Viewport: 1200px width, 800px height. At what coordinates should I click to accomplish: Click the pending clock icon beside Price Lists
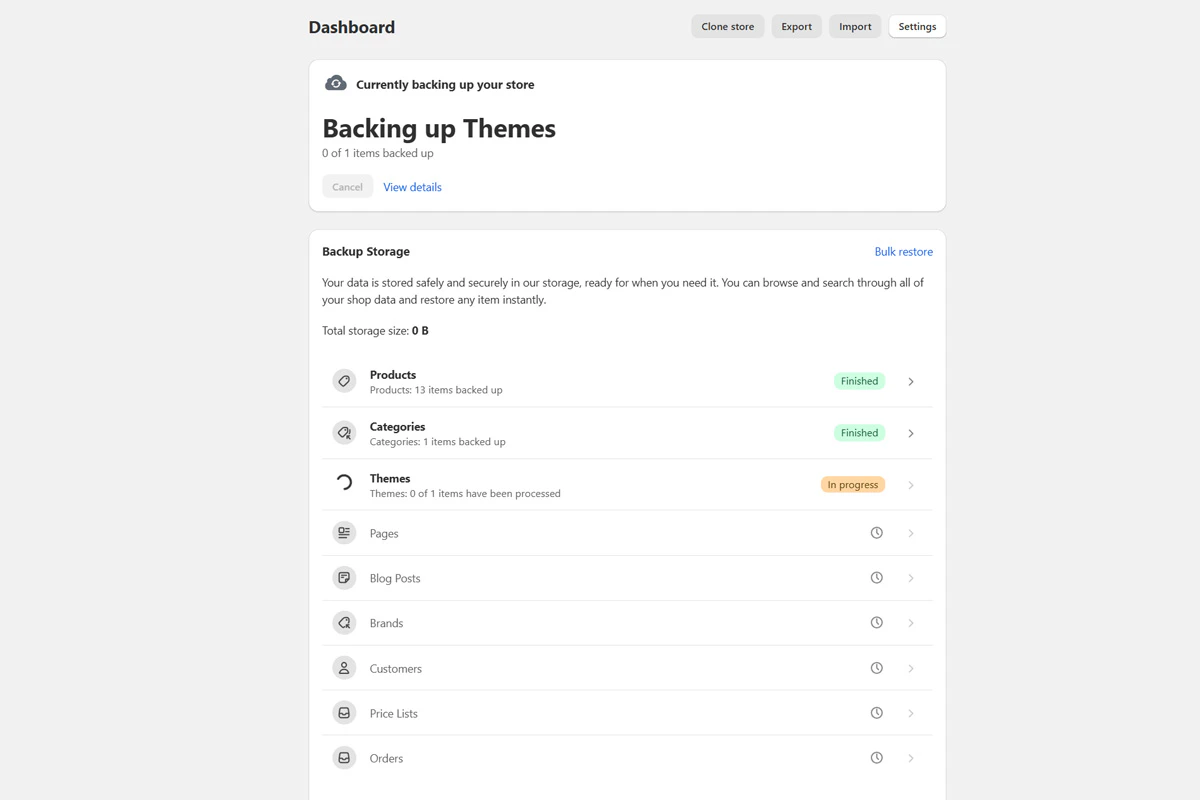[877, 712]
